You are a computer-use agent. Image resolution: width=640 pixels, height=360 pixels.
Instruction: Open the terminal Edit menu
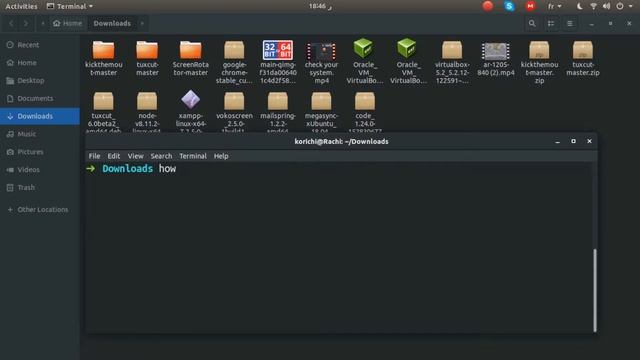tap(113, 156)
